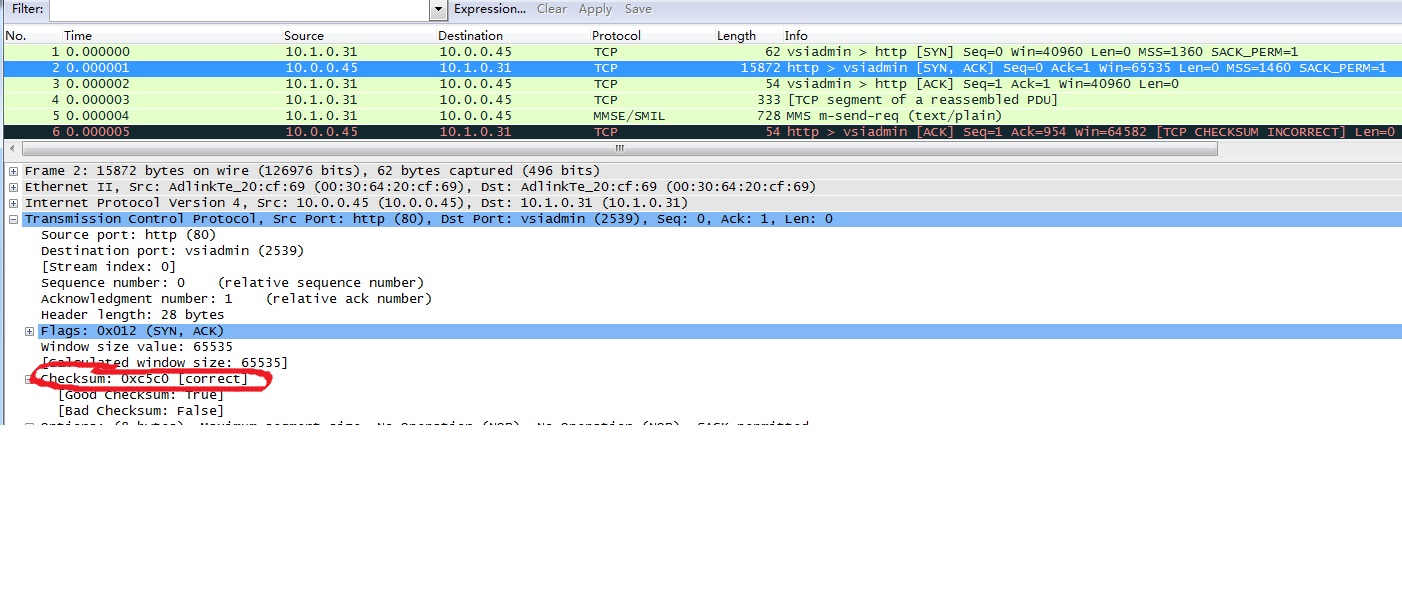Expand the Frame 2 tree node

point(13,171)
